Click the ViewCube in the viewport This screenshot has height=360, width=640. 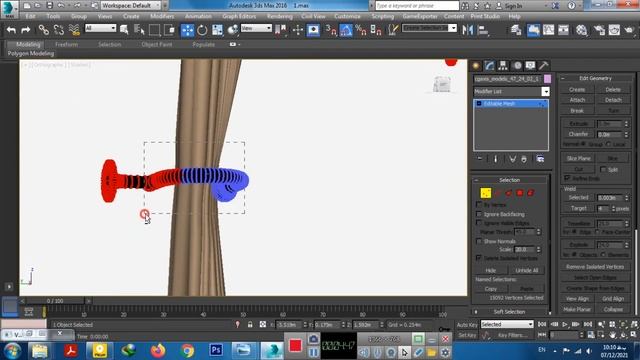point(442,84)
